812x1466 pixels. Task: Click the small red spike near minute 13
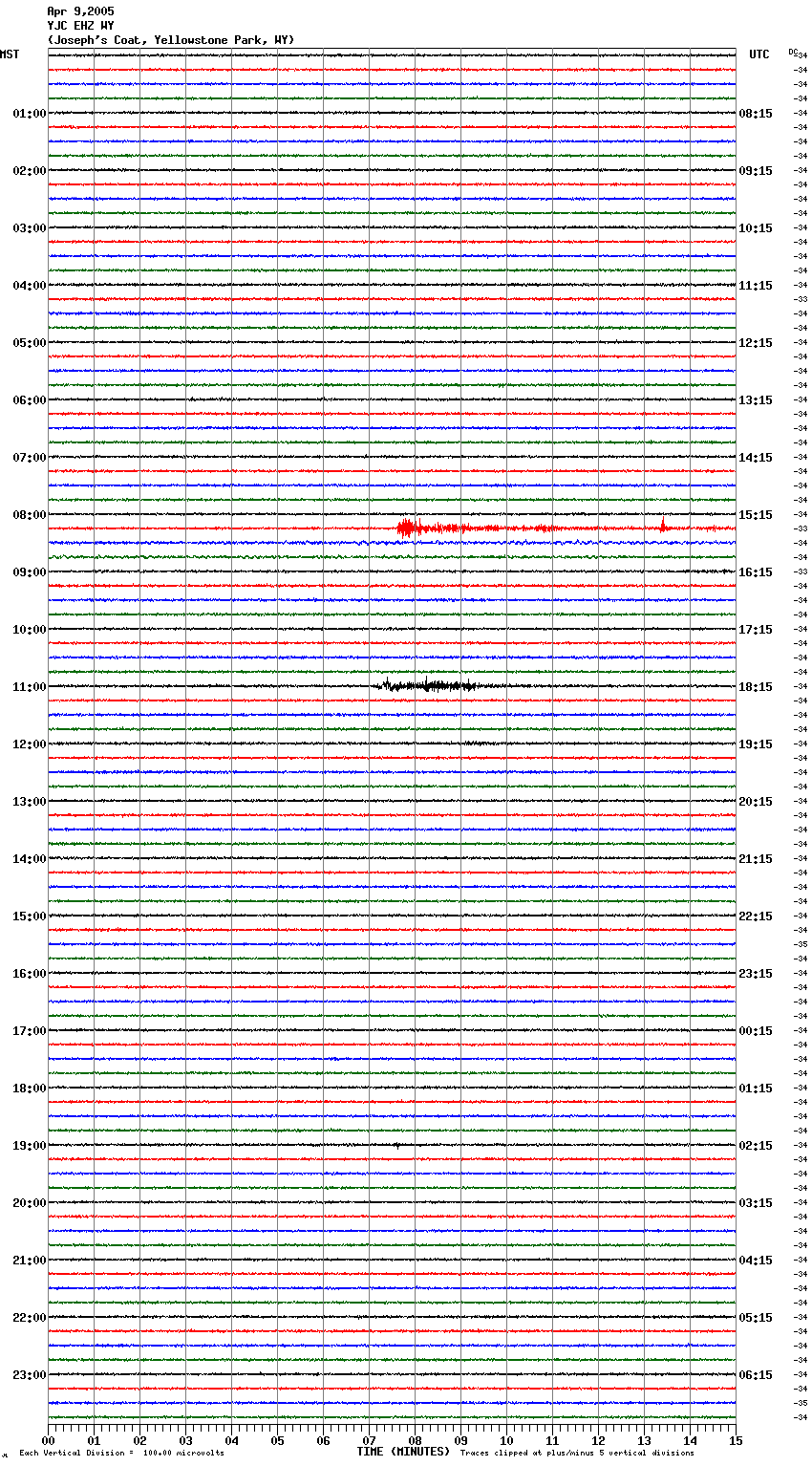click(x=663, y=524)
